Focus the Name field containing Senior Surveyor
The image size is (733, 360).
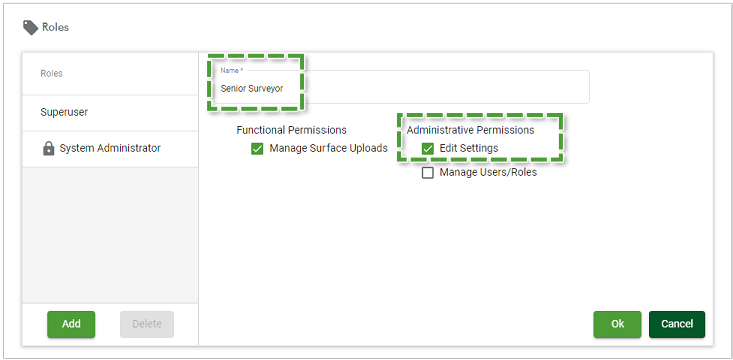pos(402,87)
